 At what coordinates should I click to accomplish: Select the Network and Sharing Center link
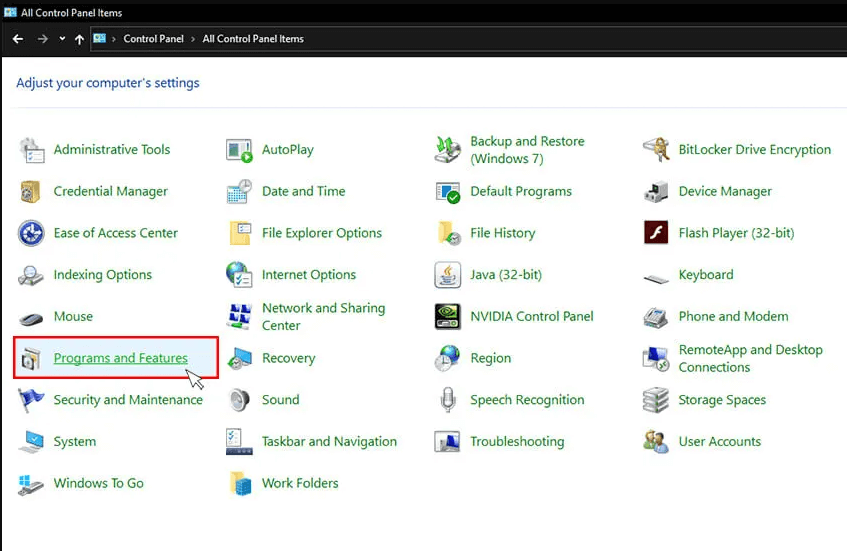323,317
